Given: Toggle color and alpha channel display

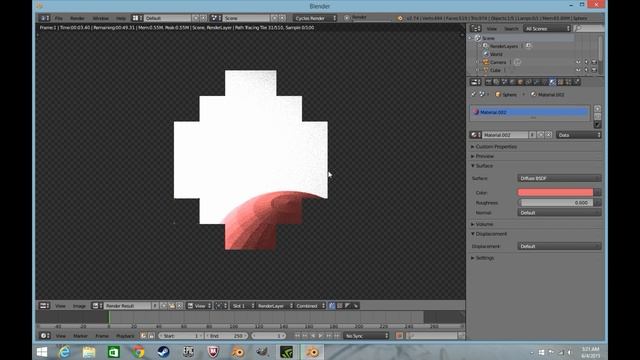Looking at the screenshot, I should [331, 306].
